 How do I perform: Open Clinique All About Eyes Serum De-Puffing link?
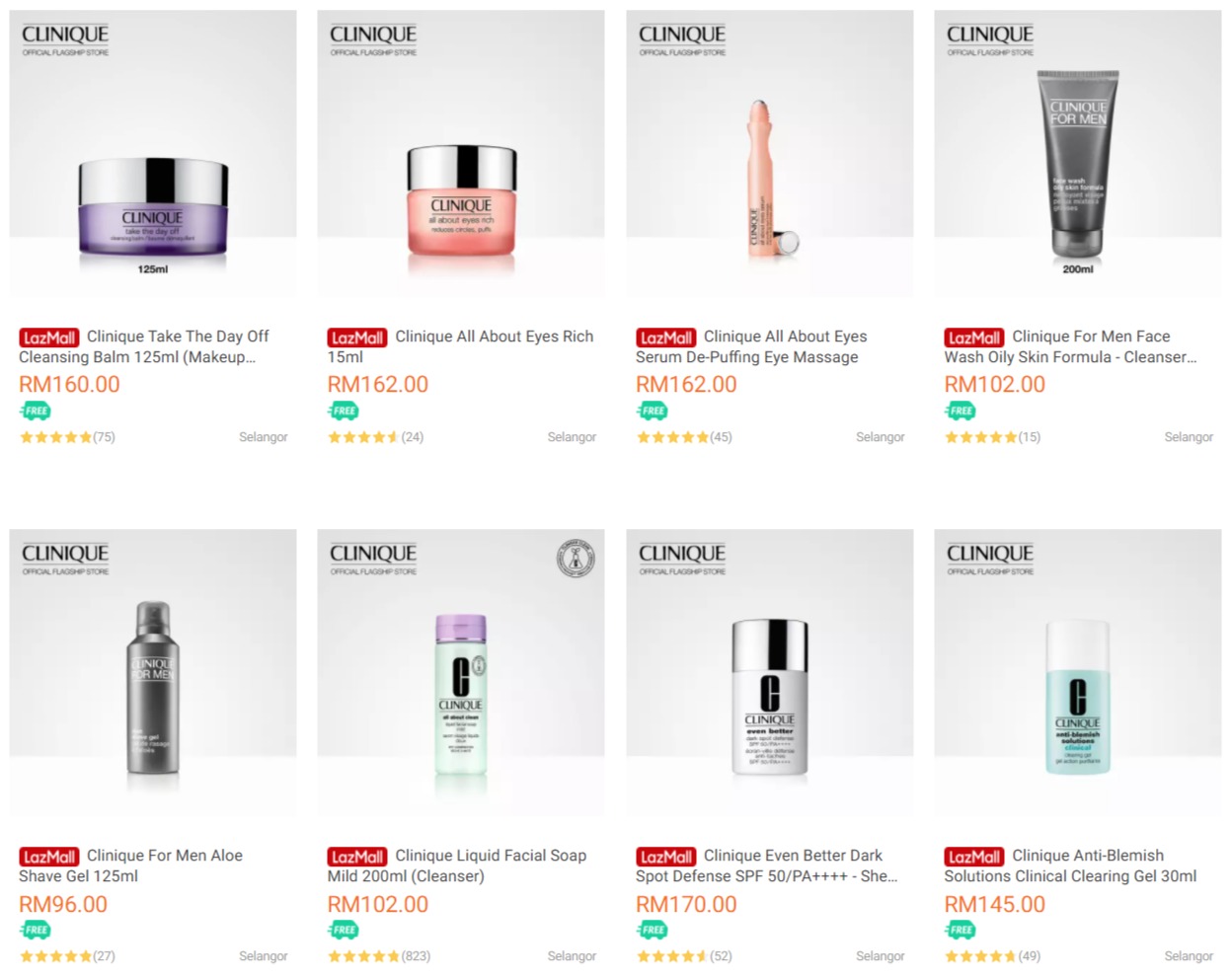point(751,346)
